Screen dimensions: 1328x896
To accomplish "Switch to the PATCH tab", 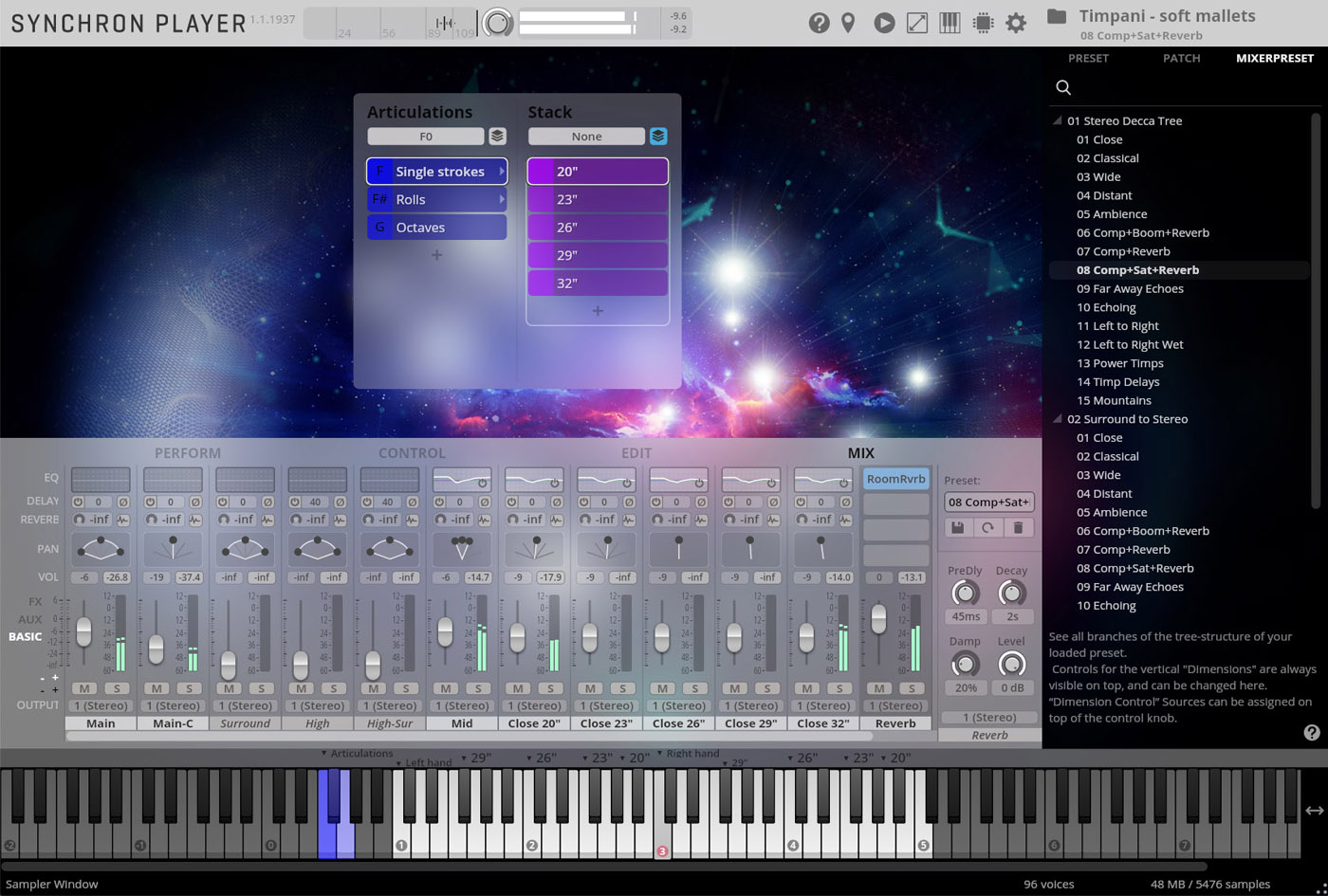I will point(1181,58).
